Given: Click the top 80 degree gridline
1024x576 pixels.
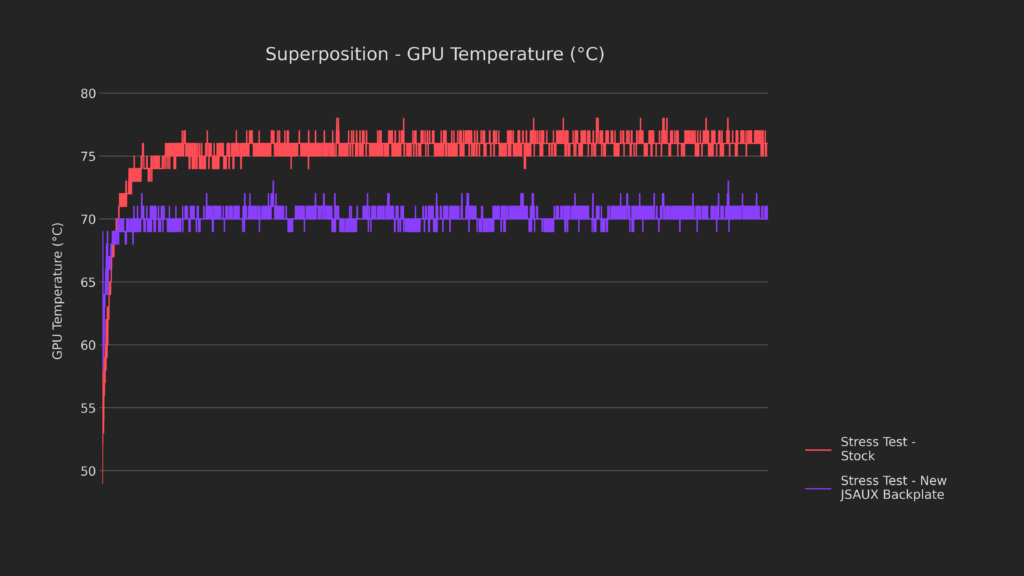Looking at the screenshot, I should pyautogui.click(x=450, y=94).
